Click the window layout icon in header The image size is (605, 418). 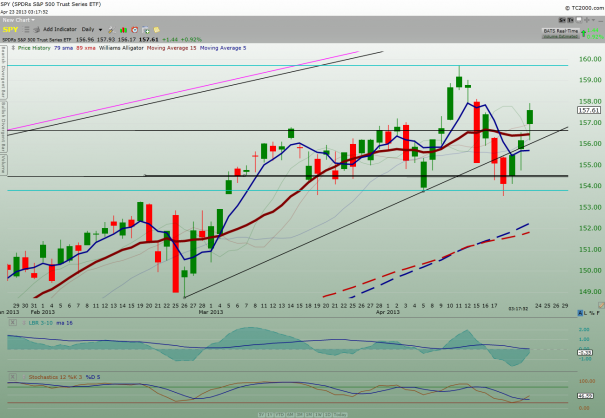click(578, 20)
